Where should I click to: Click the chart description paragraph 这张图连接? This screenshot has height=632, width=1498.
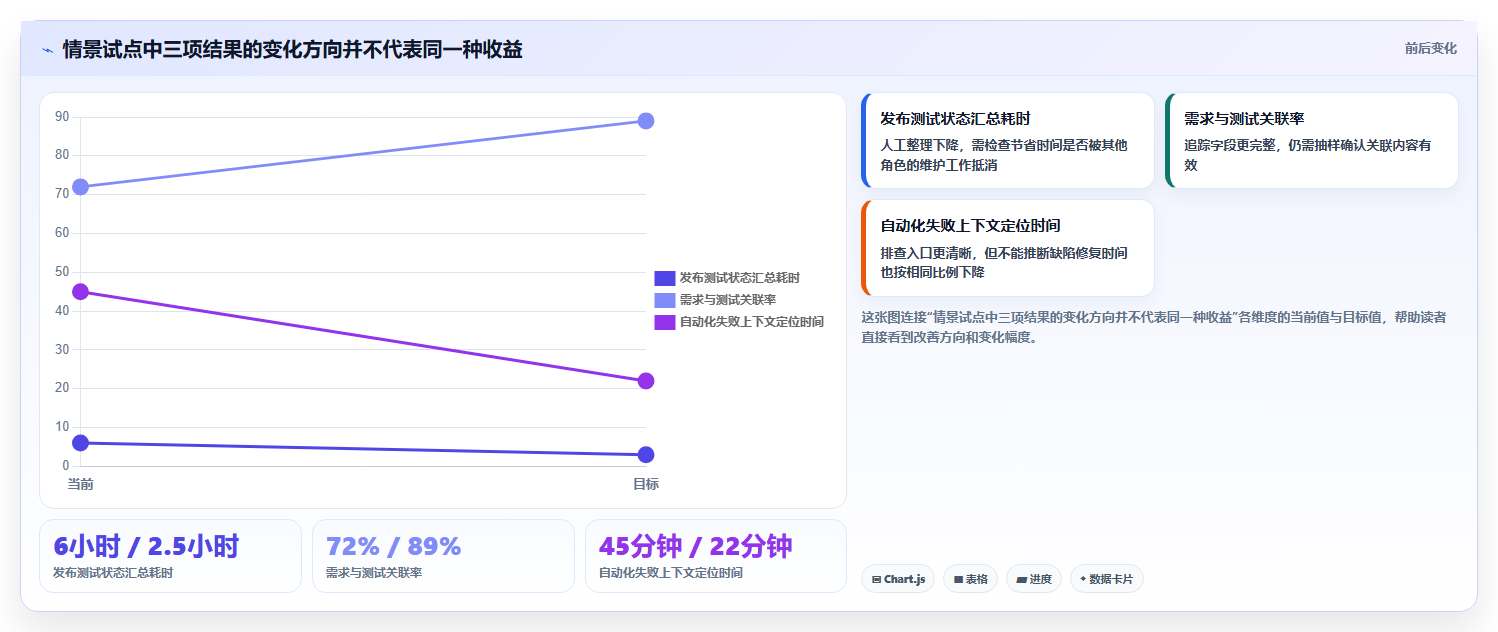[1153, 327]
